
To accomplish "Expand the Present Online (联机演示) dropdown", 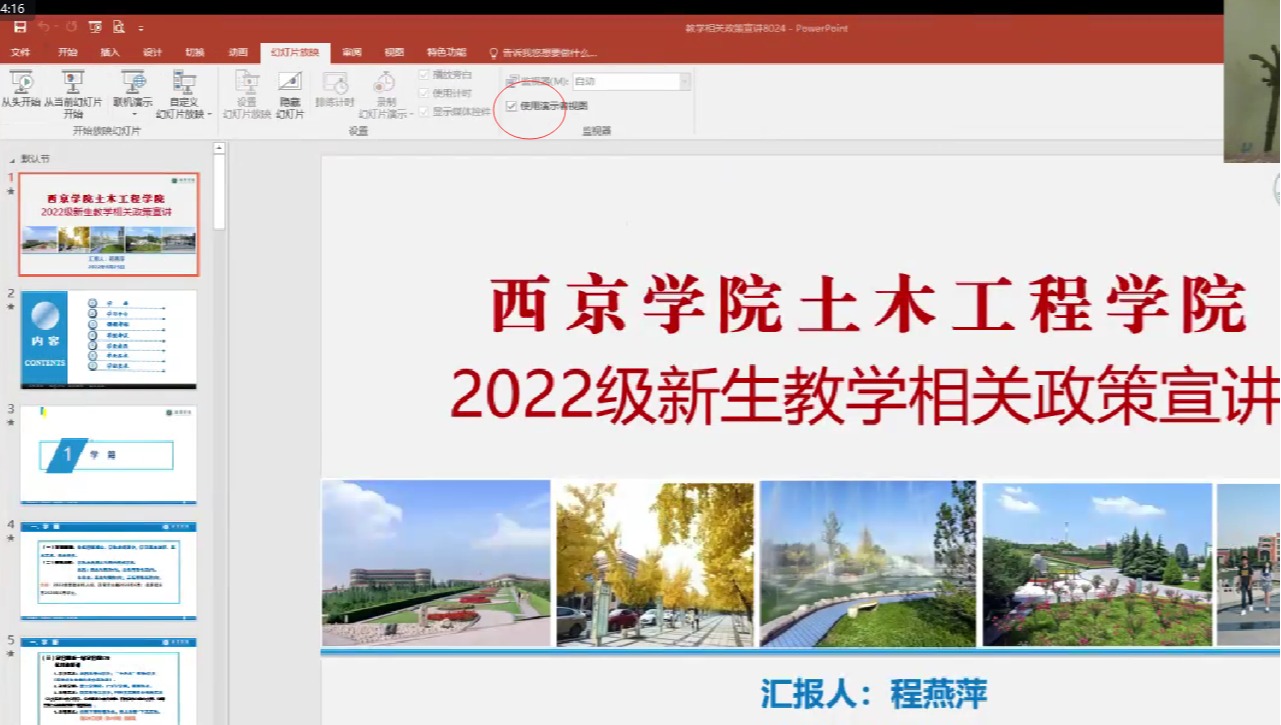I will (x=133, y=114).
